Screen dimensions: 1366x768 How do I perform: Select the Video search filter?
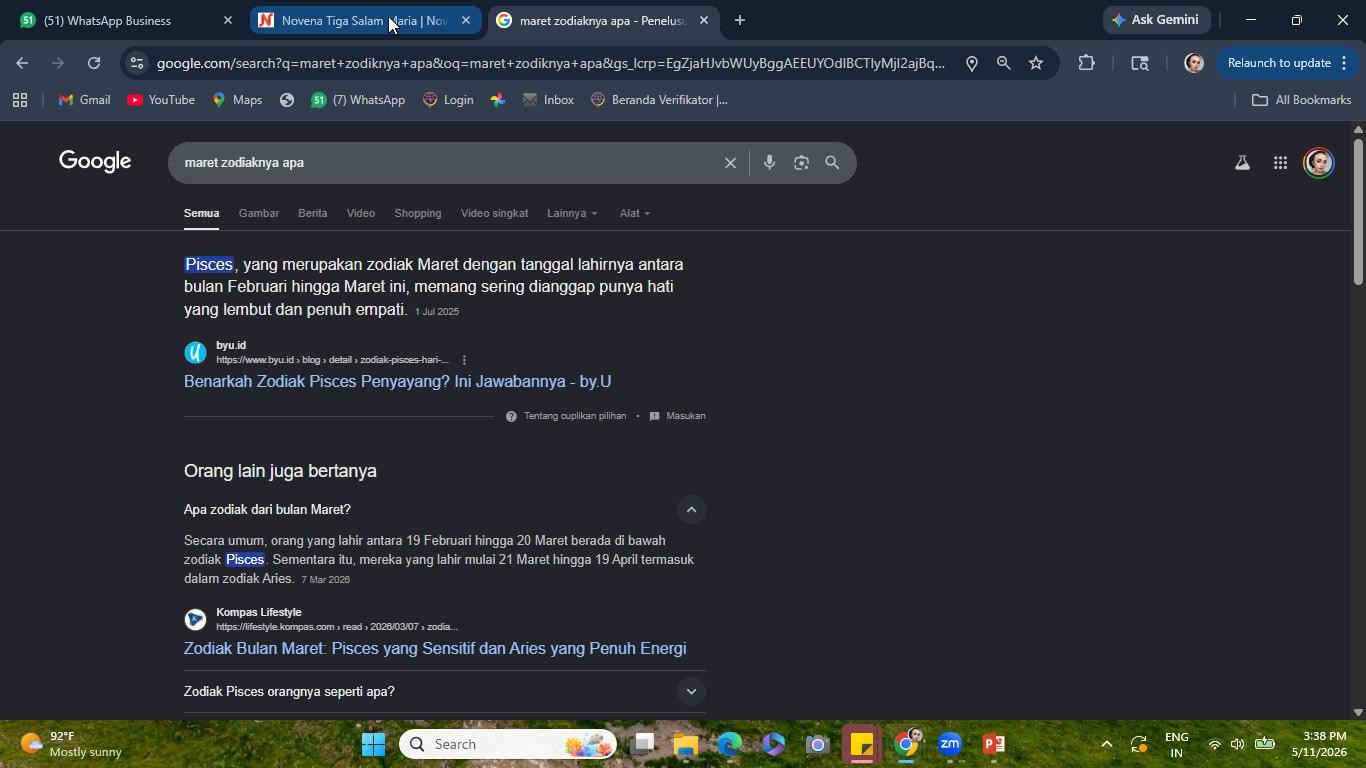pyautogui.click(x=361, y=213)
